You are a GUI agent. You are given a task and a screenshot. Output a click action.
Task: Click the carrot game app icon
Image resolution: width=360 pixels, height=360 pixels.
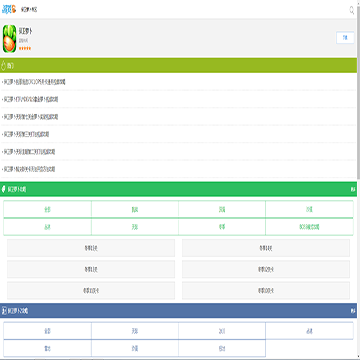coord(9,39)
